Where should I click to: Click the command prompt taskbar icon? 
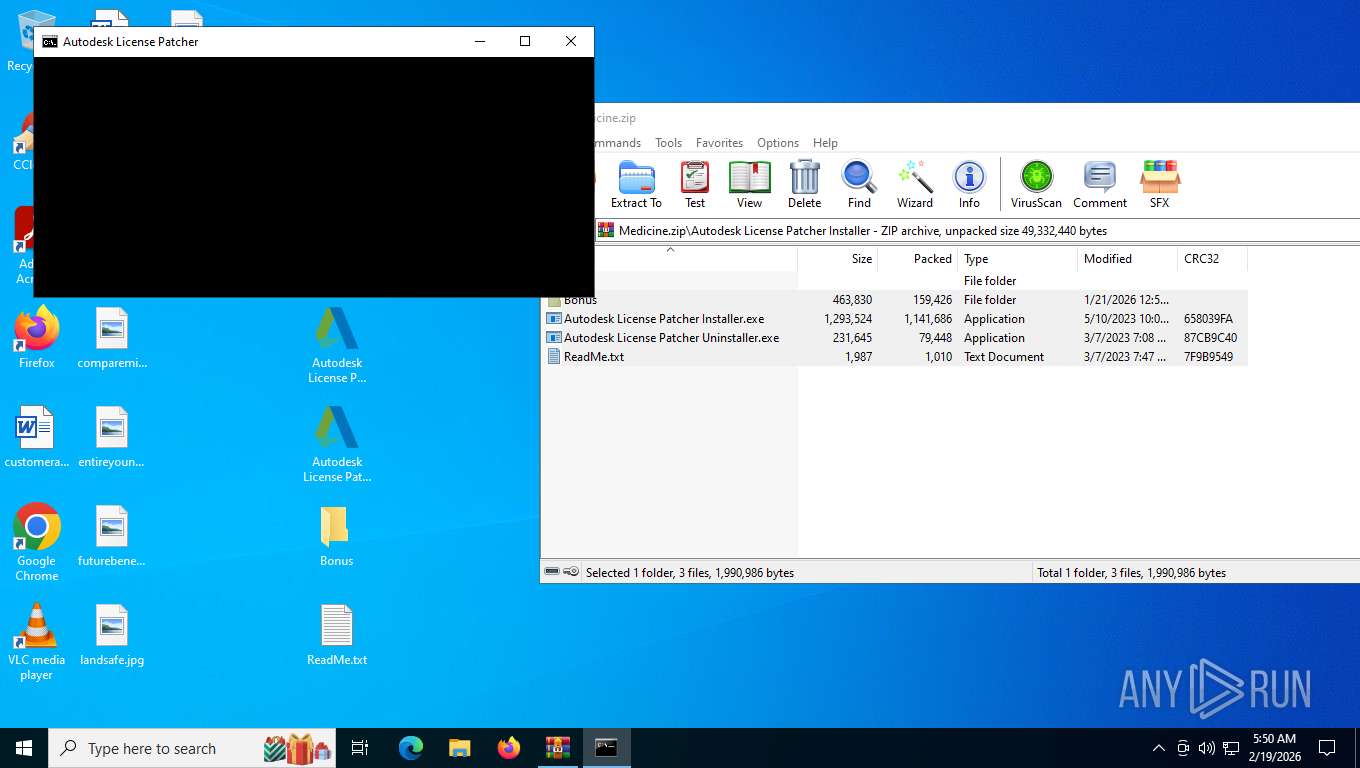pyautogui.click(x=607, y=748)
